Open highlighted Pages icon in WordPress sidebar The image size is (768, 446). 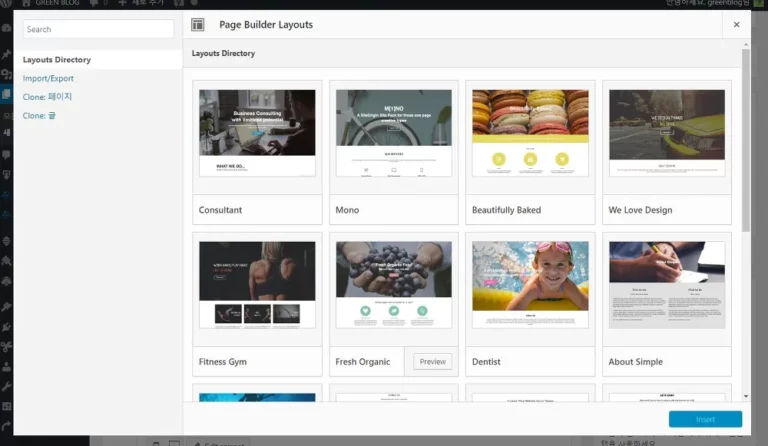click(6, 94)
